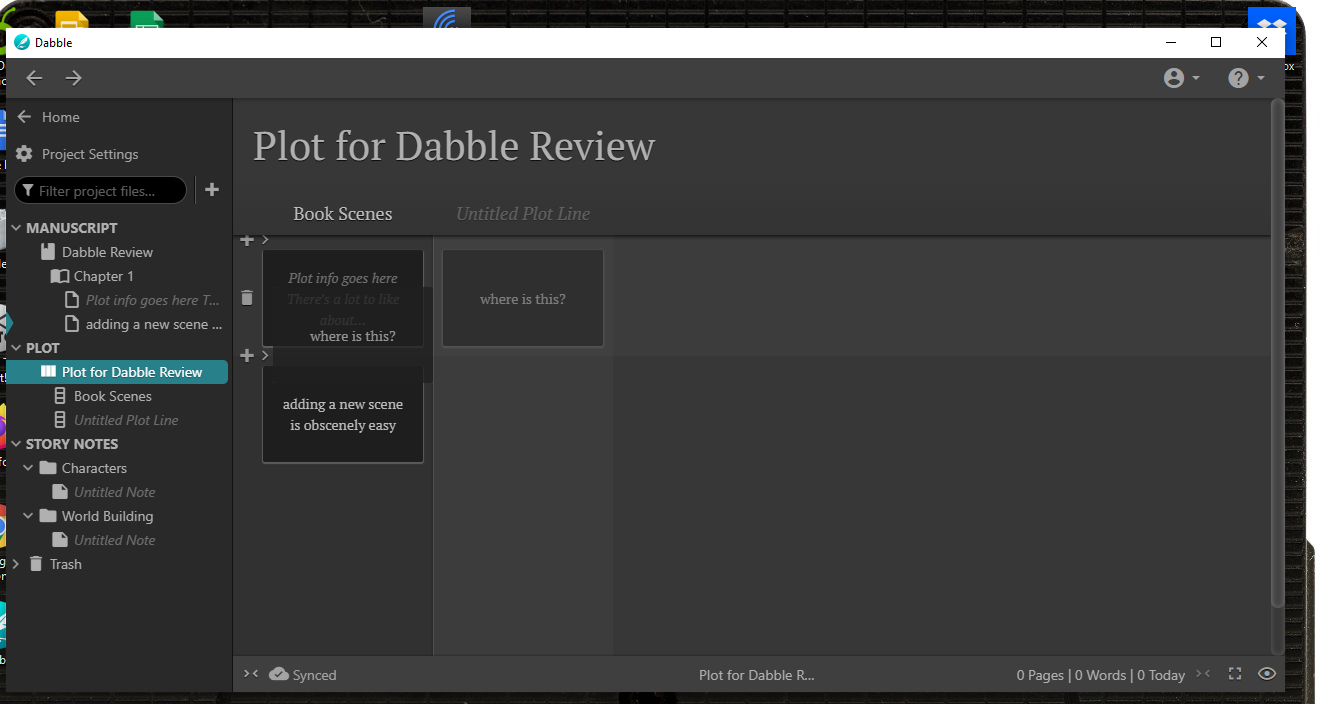1325x704 pixels.
Task: Open the help question mark menu
Action: (x=1245, y=78)
